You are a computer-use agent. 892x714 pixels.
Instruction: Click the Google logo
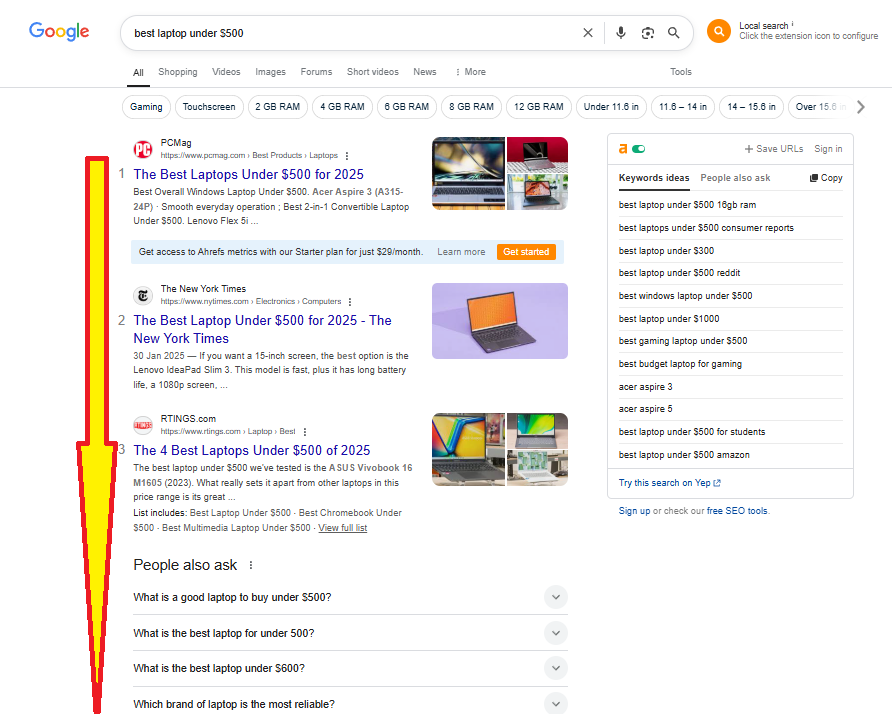point(59,31)
